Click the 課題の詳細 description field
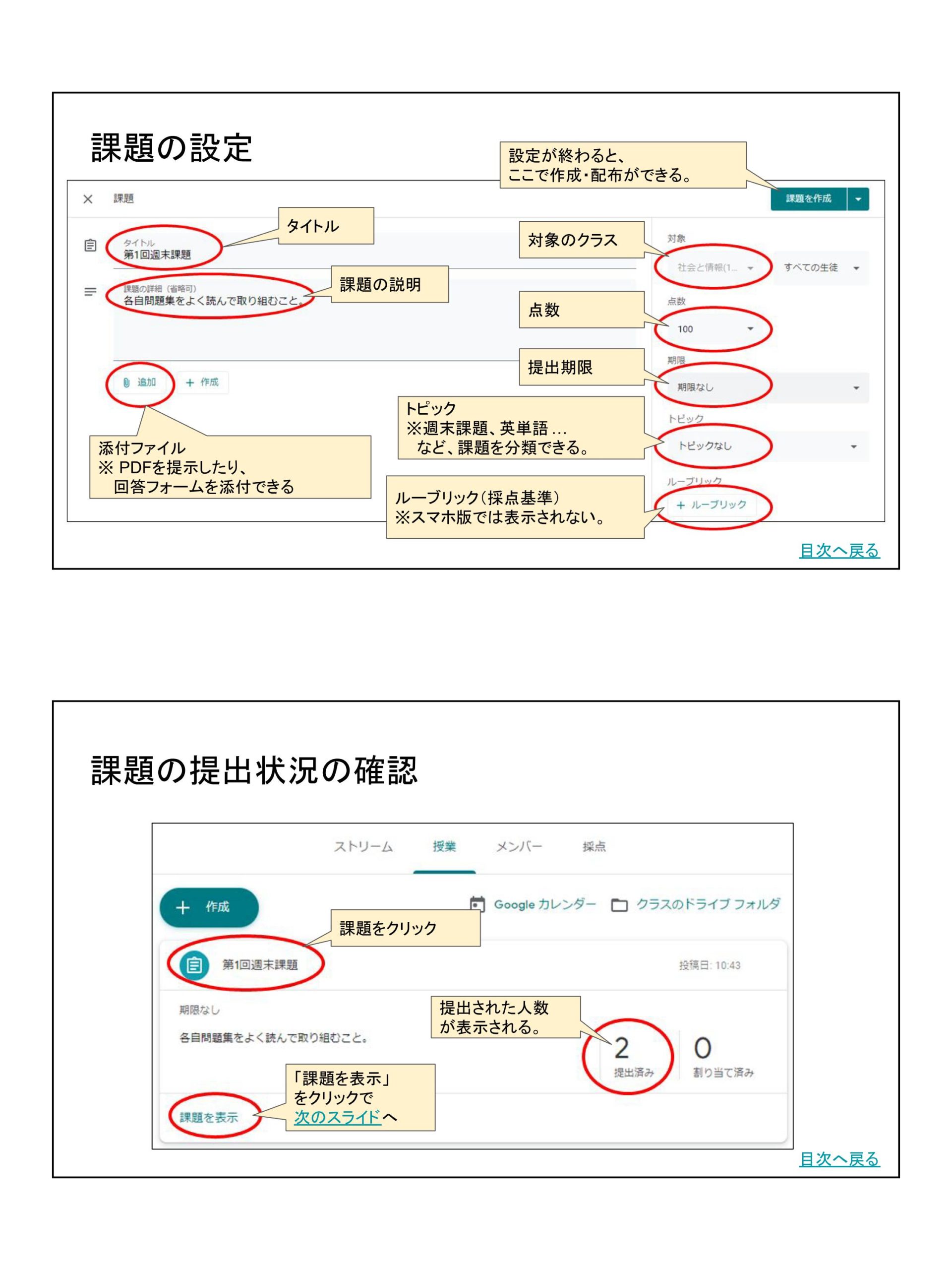The height and width of the screenshot is (1270, 952). (x=374, y=320)
